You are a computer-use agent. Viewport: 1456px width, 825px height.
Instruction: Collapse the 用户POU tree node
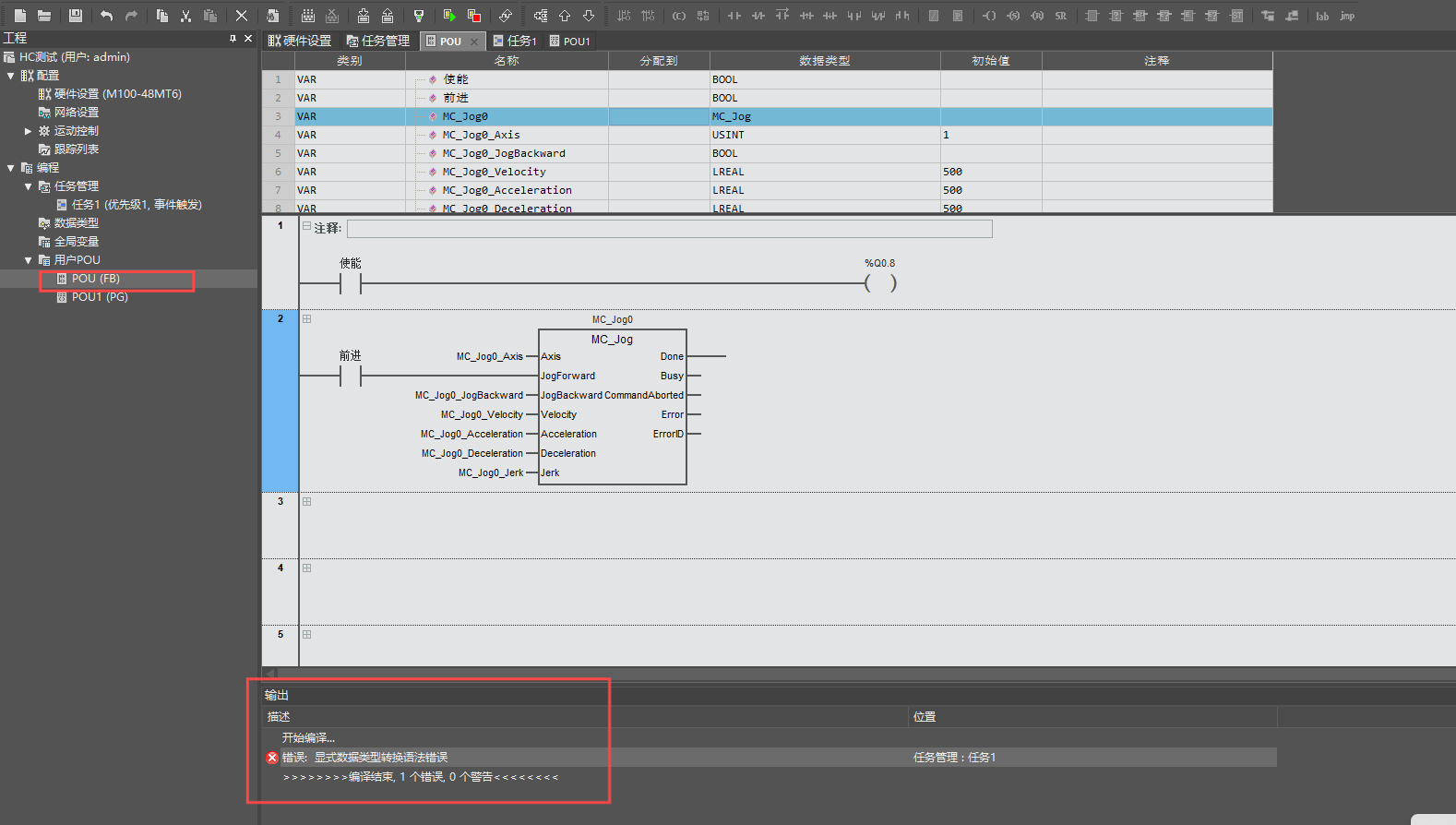pos(28,260)
